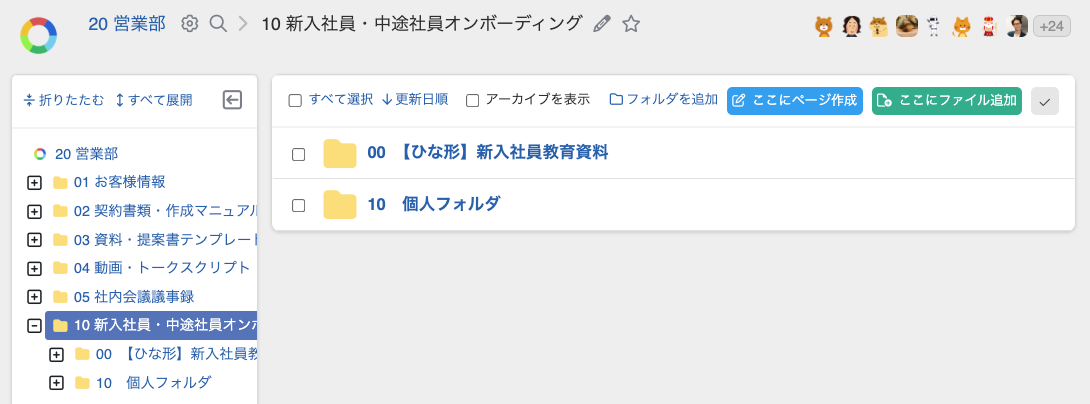The height and width of the screenshot is (404, 1090).
Task: Open settings gear next to 20 営業部
Action: [189, 23]
